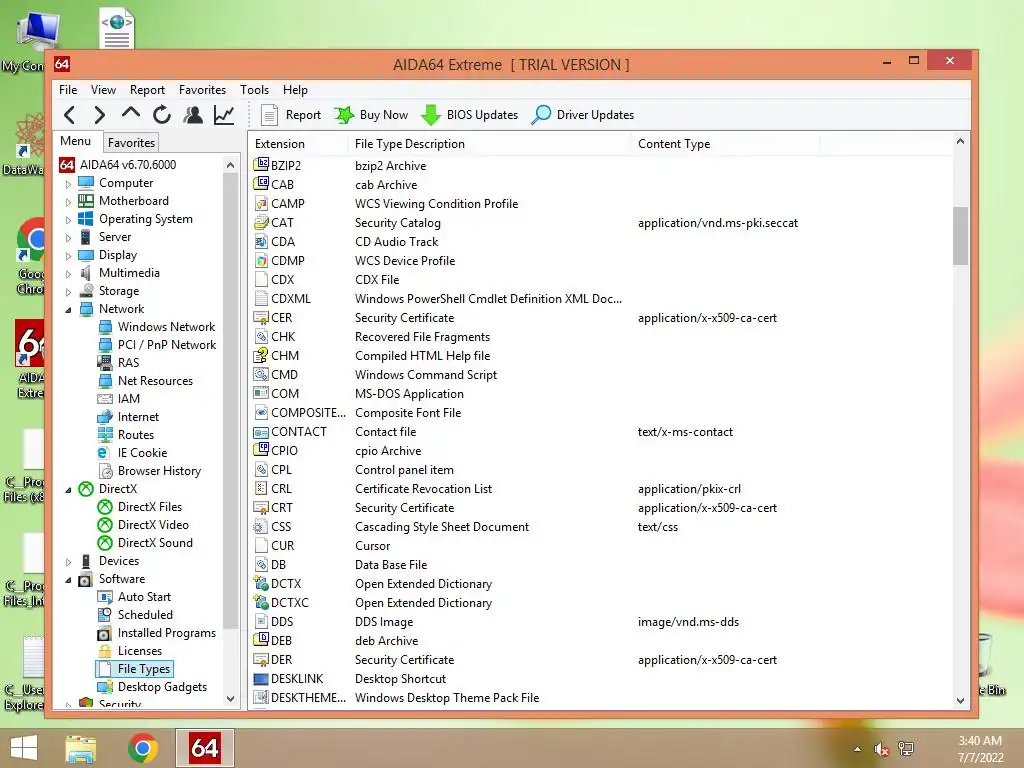Open the File menu

coord(68,90)
